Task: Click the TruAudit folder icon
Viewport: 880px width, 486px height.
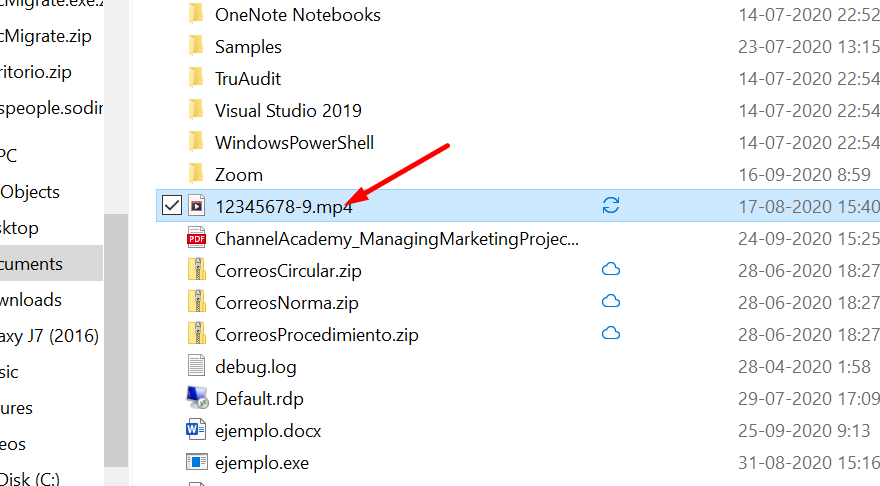Action: [196, 78]
